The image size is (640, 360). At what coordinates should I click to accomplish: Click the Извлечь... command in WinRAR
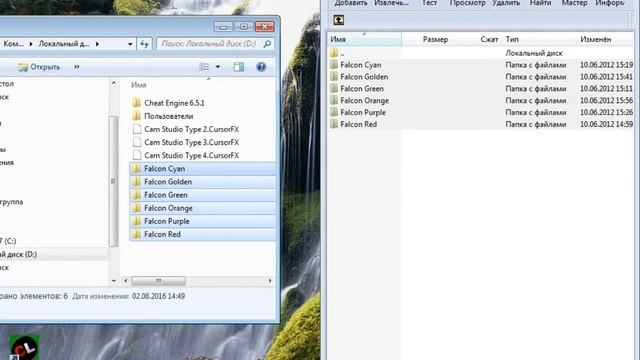coord(391,3)
